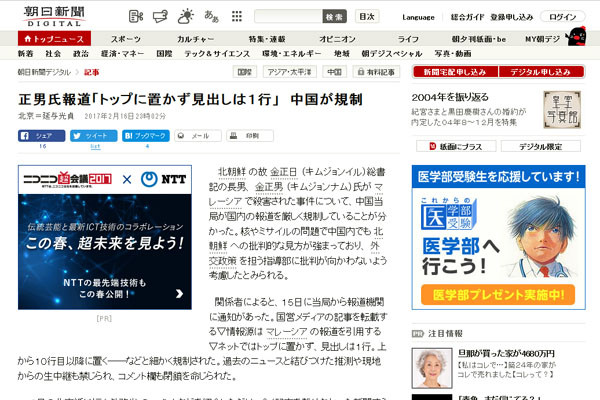Open 金正日 keyword link
The height and width of the screenshot is (400, 600).
pyautogui.click(x=284, y=172)
